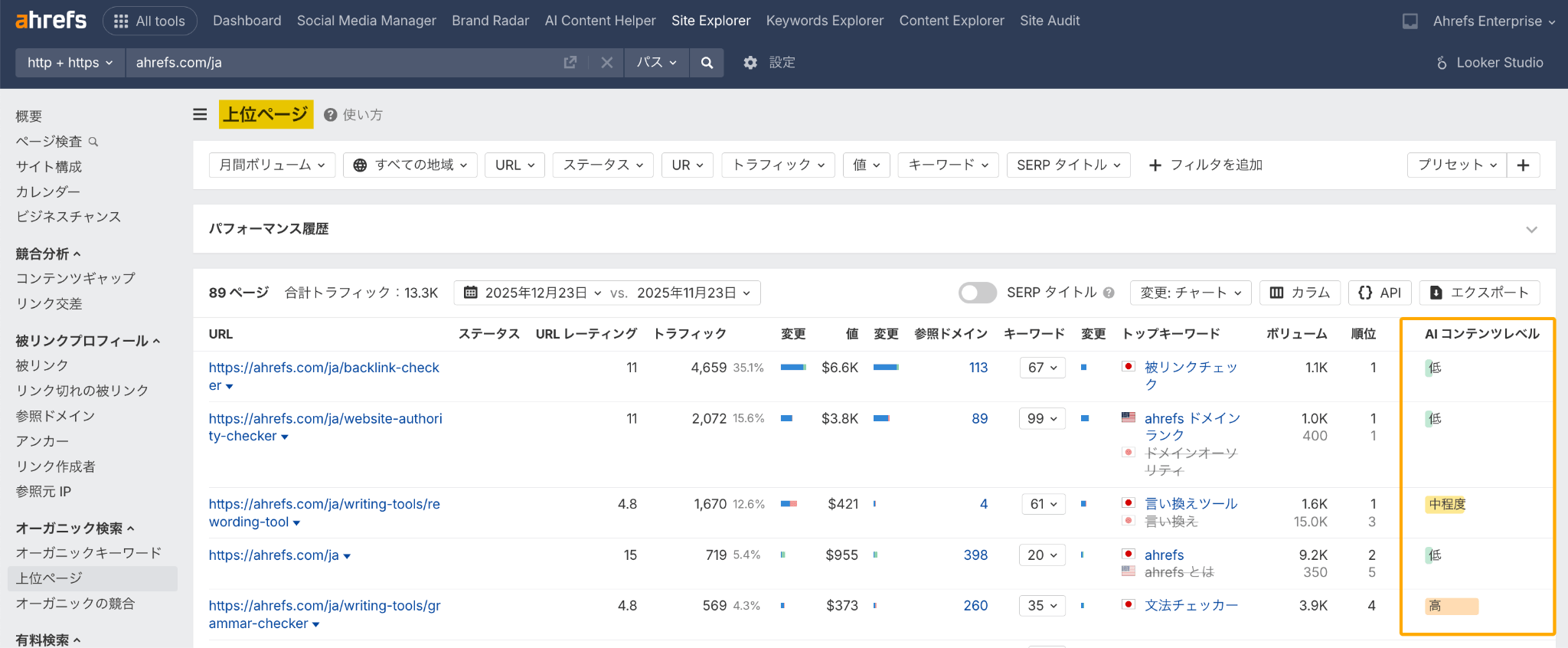Screen dimensions: 1568x648
Task: Open the http + https protocol dropdown
Action: 70,63
